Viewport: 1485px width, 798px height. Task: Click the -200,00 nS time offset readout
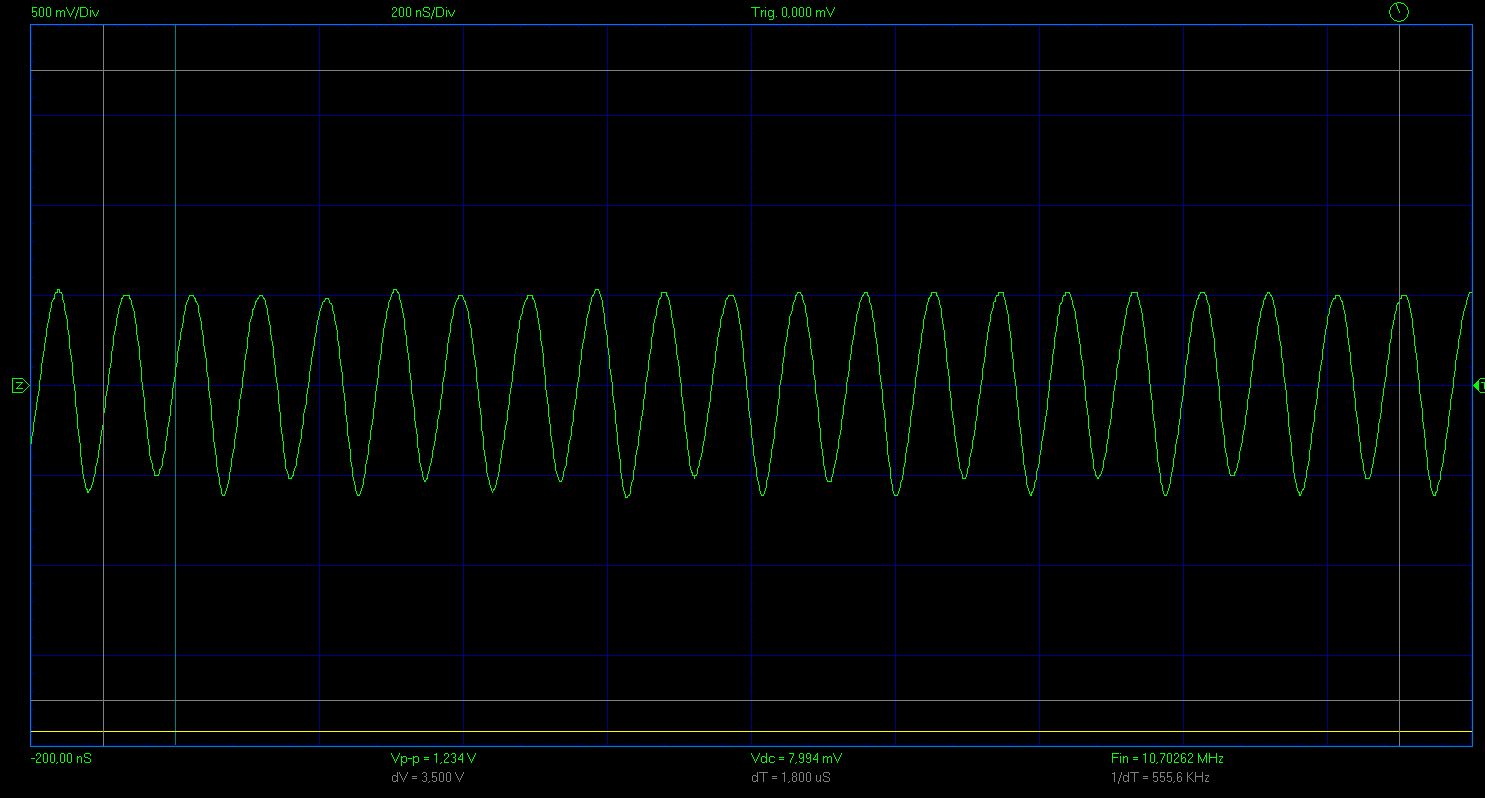click(61, 759)
